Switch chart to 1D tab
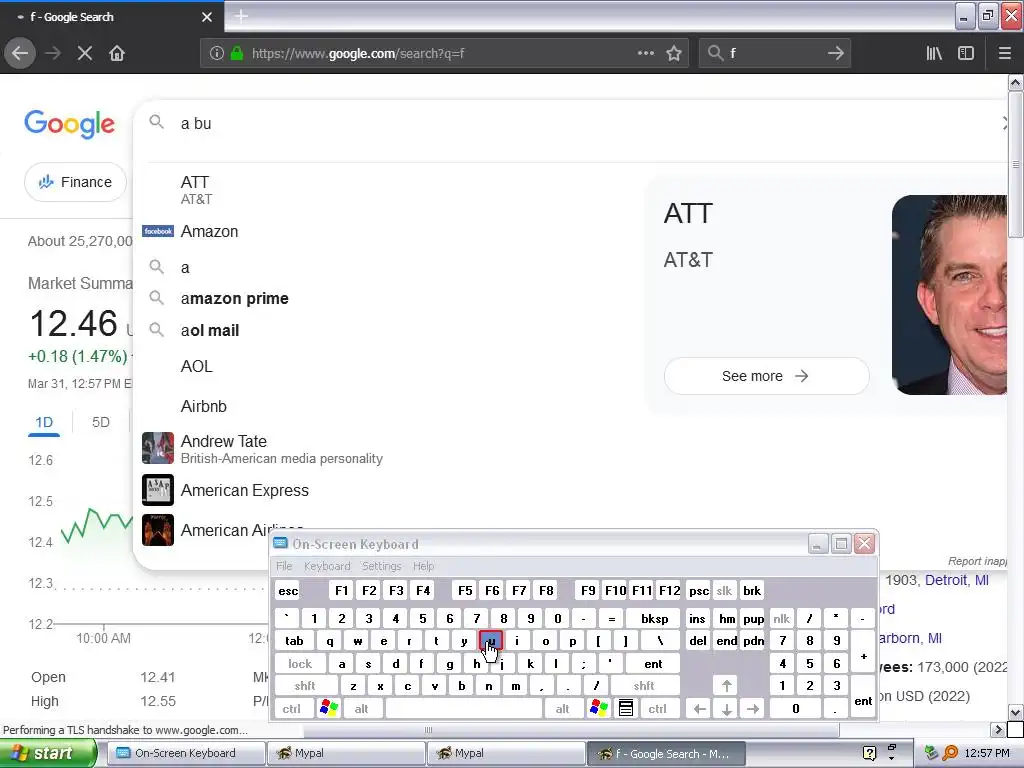The width and height of the screenshot is (1024, 768). 44,423
